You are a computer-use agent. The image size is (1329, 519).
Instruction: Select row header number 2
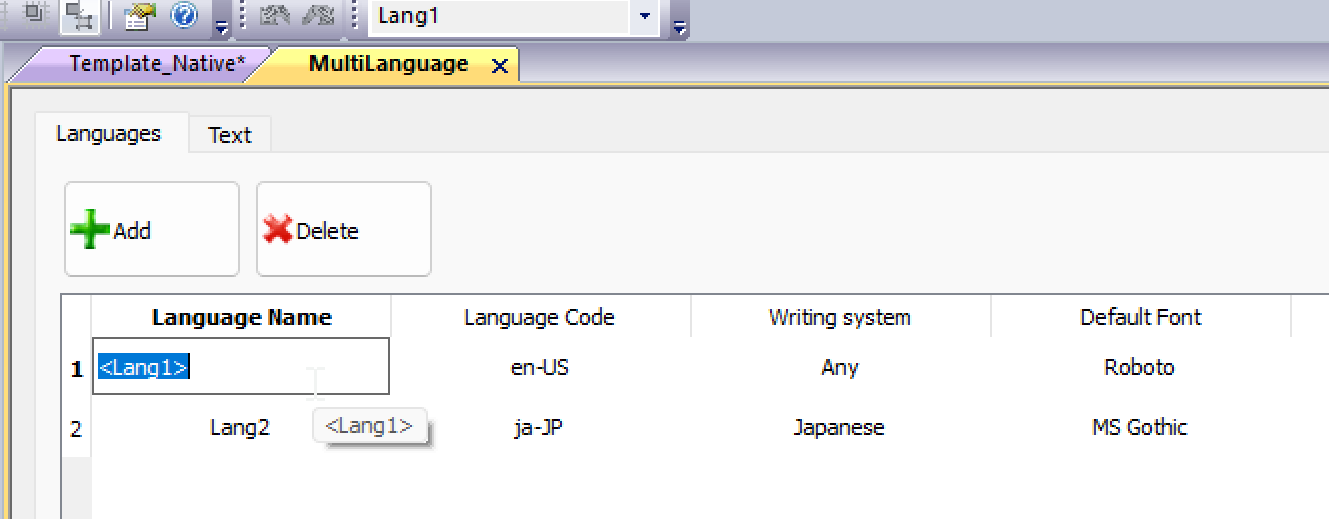click(77, 429)
